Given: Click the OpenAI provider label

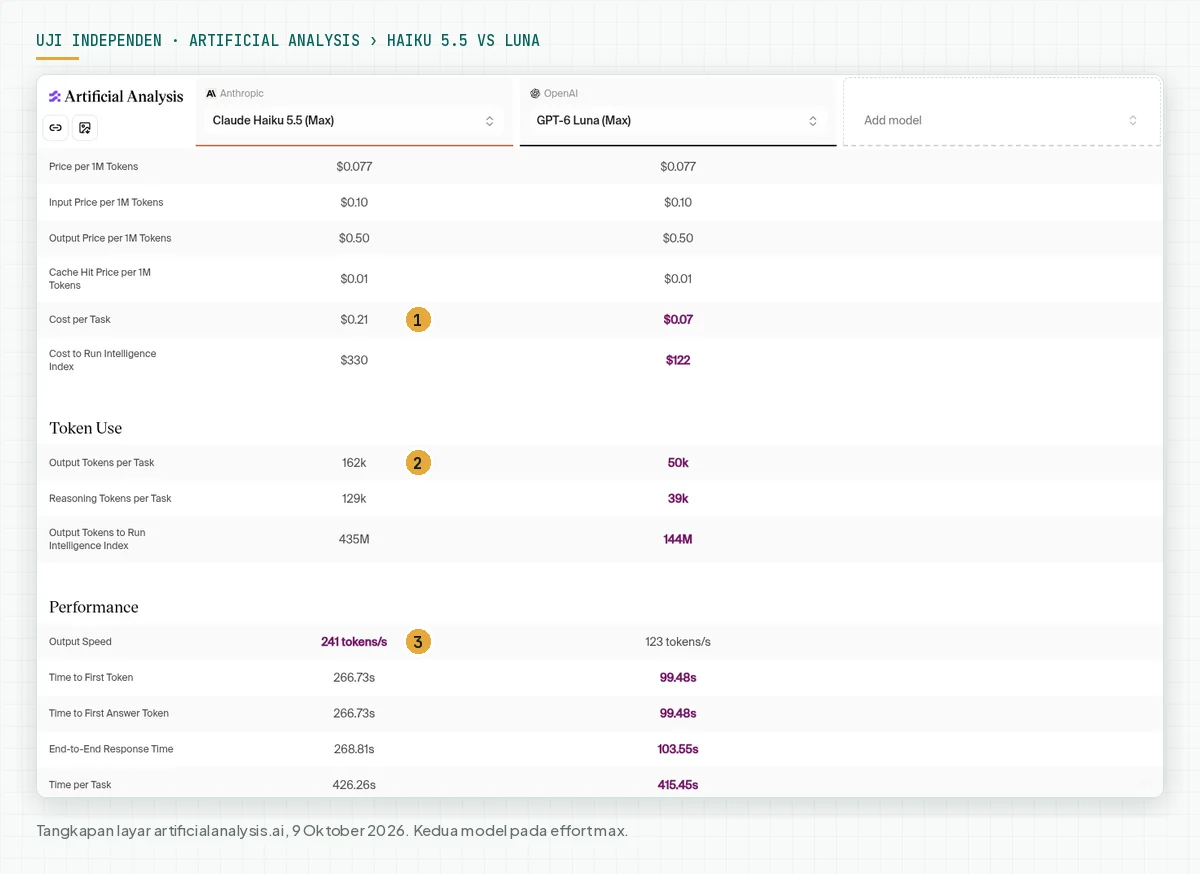Looking at the screenshot, I should click(x=554, y=93).
